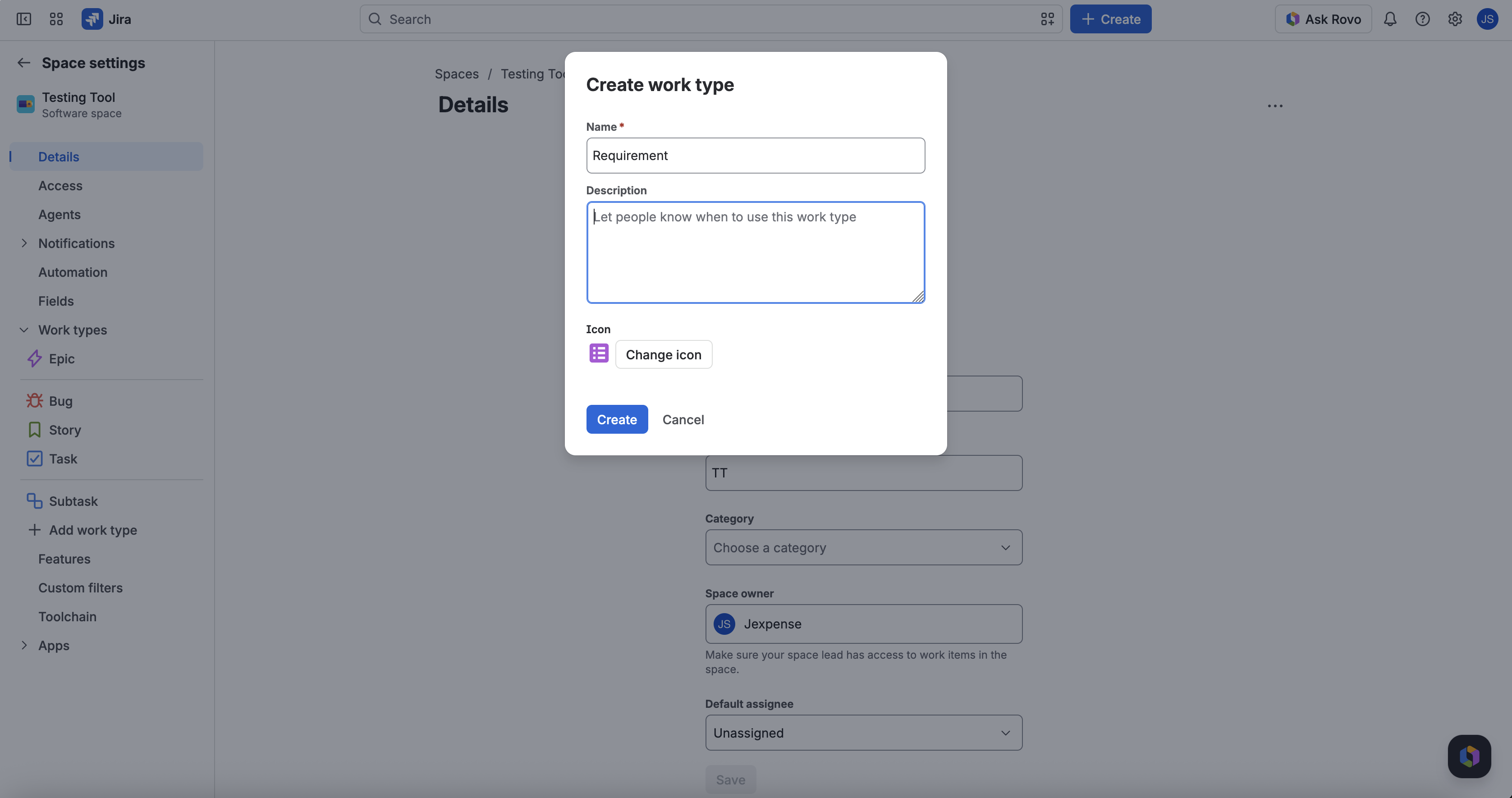Focus the Name field containing Requirement
The height and width of the screenshot is (798, 1512).
click(x=756, y=156)
